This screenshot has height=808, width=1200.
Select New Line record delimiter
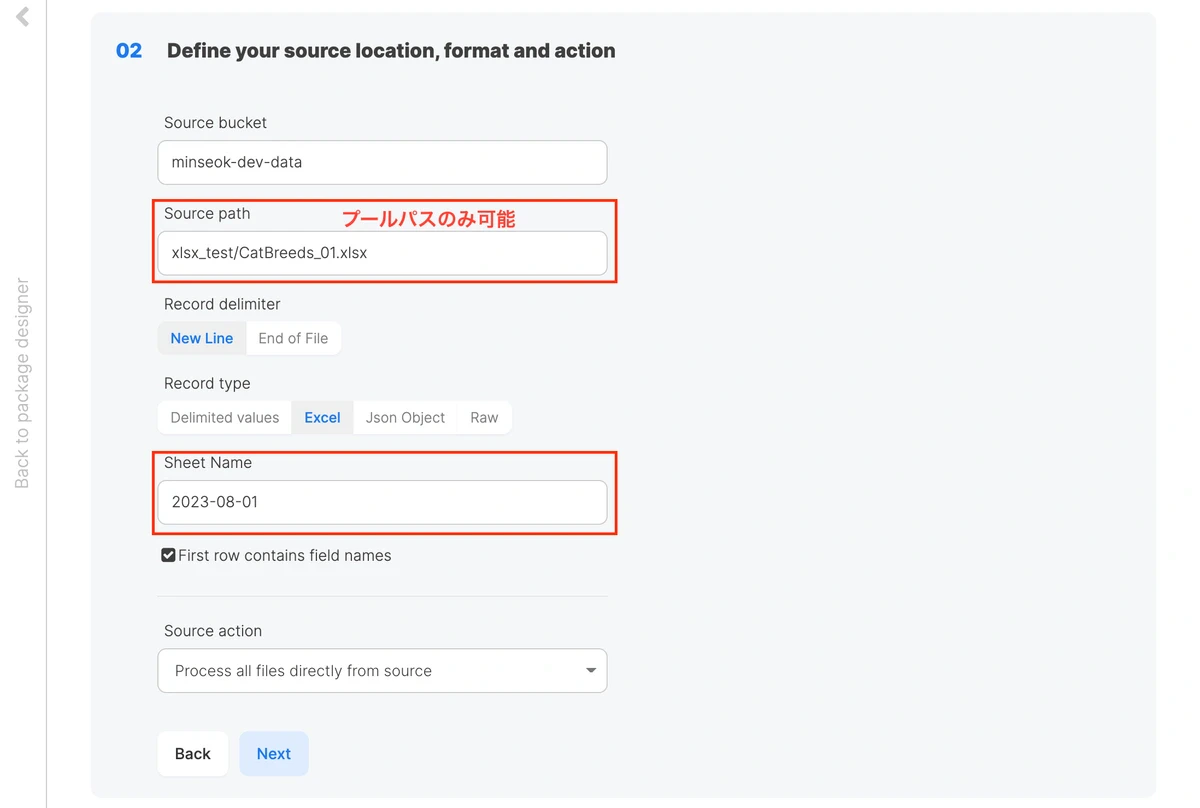202,338
